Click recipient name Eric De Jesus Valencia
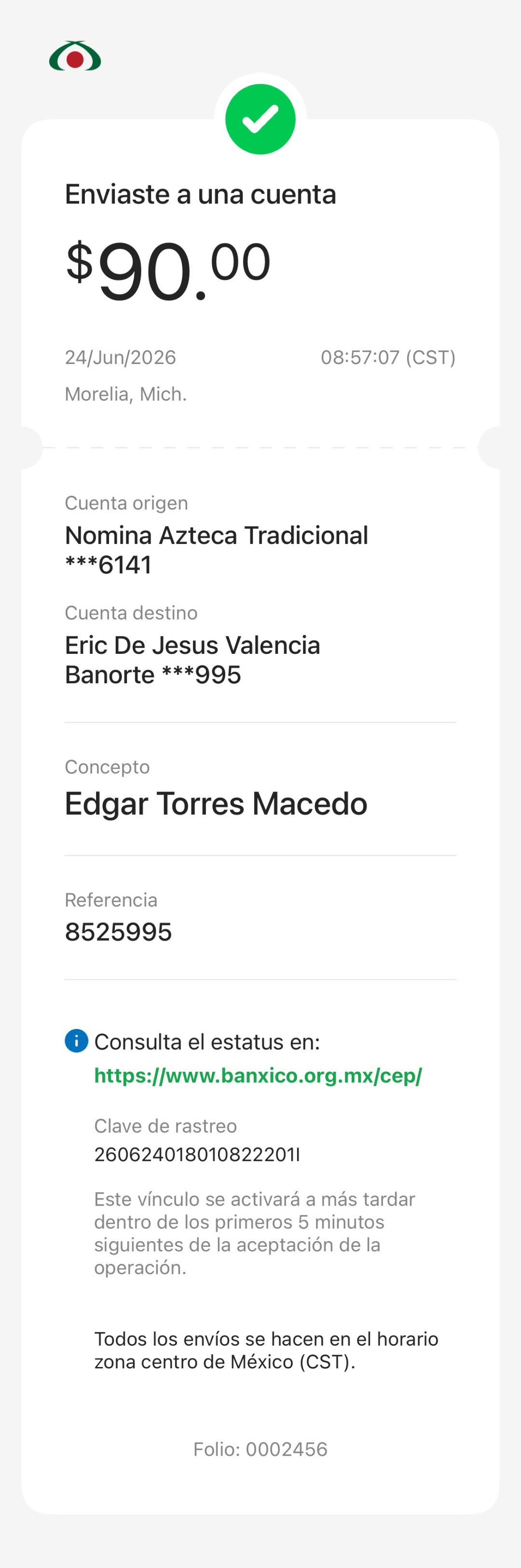This screenshot has width=521, height=1568. (192, 645)
